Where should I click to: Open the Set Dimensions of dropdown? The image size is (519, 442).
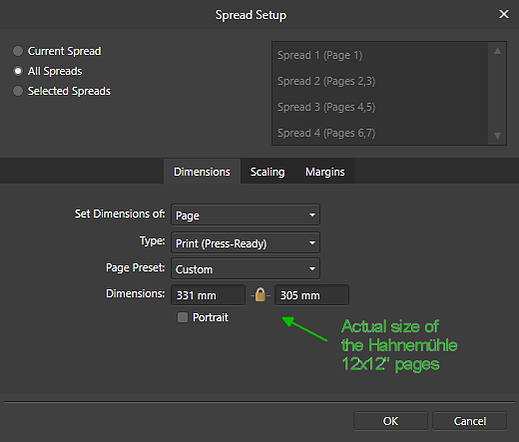[x=245, y=215]
